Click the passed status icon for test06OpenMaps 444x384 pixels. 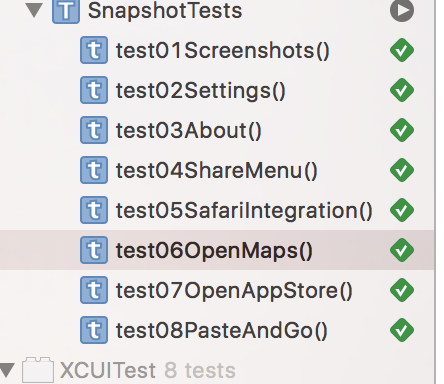pyautogui.click(x=402, y=250)
